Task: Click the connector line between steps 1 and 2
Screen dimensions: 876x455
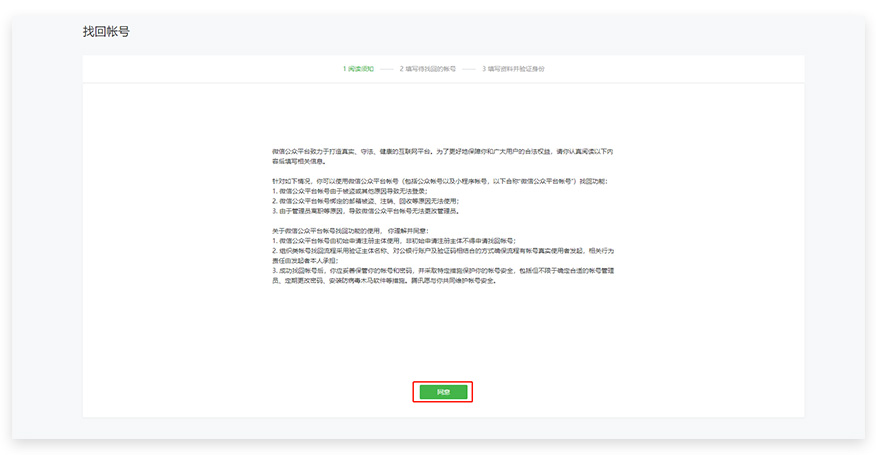Action: tap(385, 69)
